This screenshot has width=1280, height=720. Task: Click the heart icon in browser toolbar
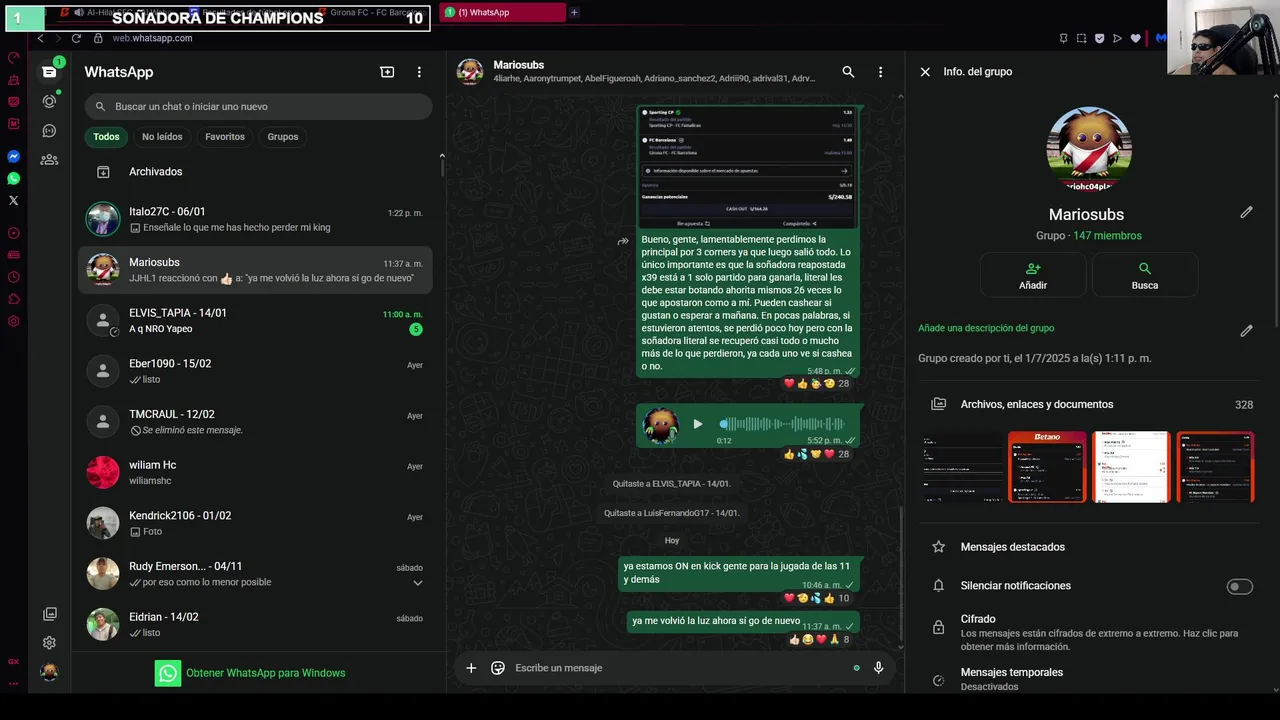tap(1135, 38)
